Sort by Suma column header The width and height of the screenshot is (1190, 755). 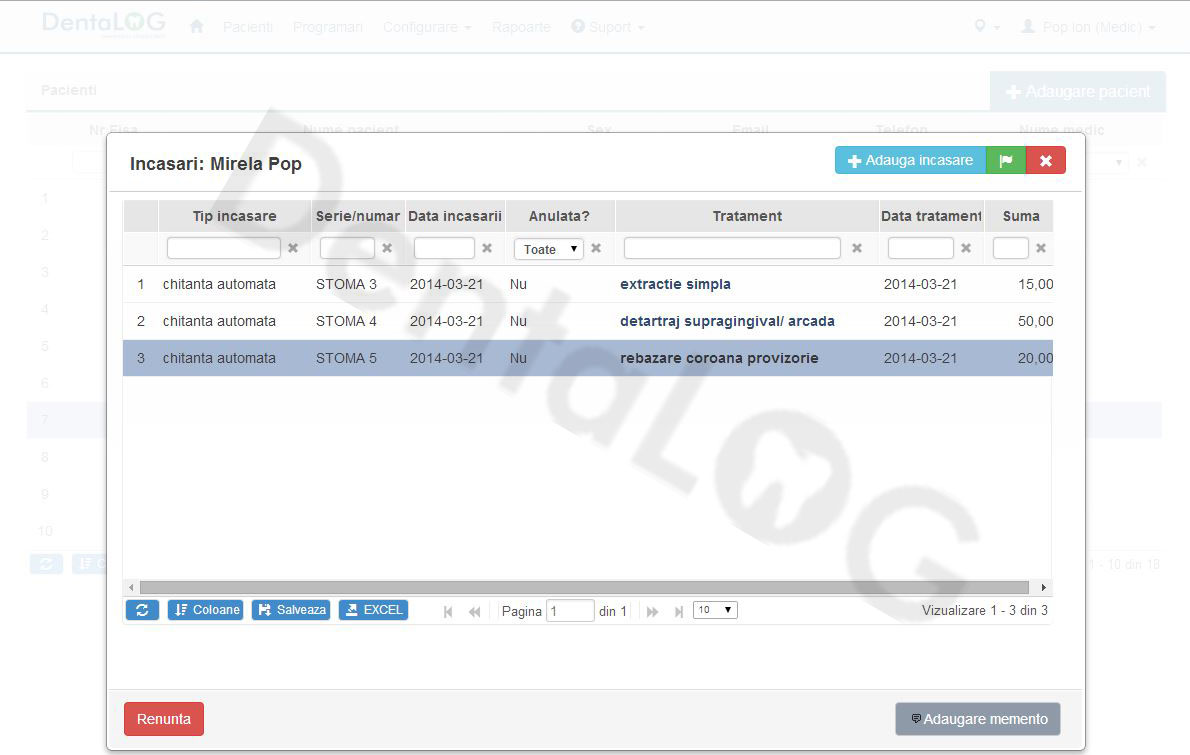1021,216
